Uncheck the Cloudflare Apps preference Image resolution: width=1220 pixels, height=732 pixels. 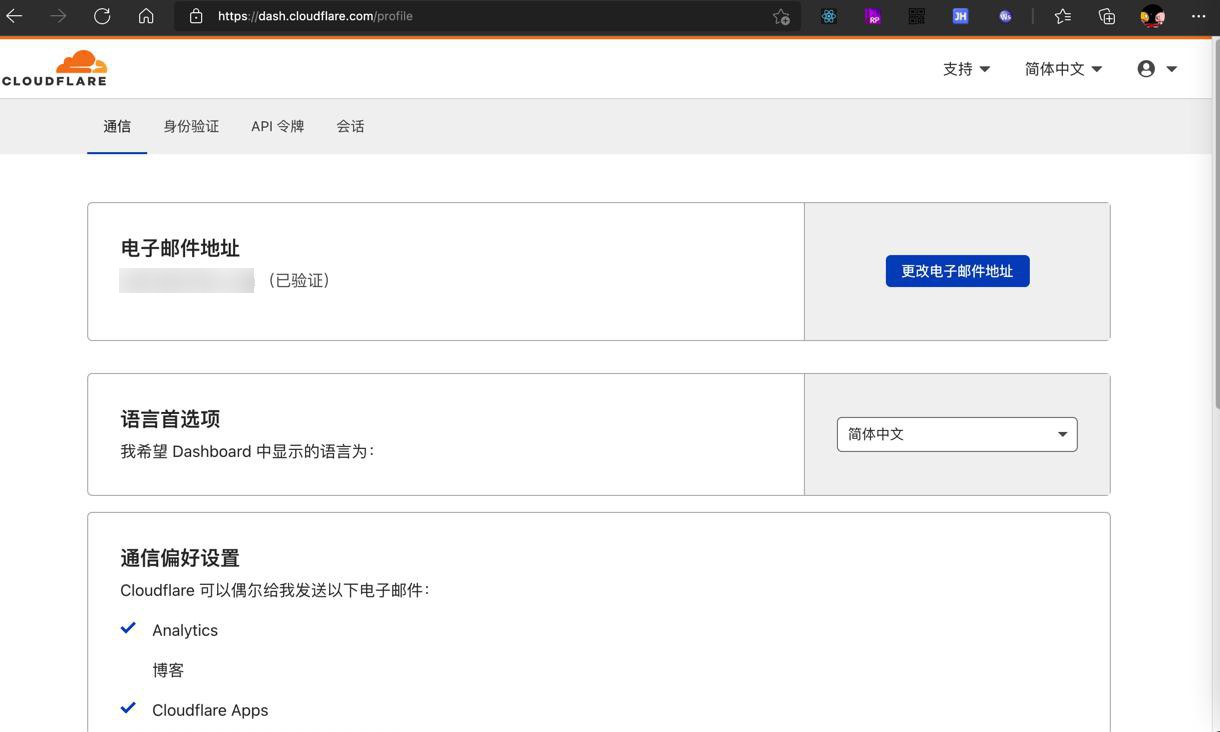[x=128, y=709]
